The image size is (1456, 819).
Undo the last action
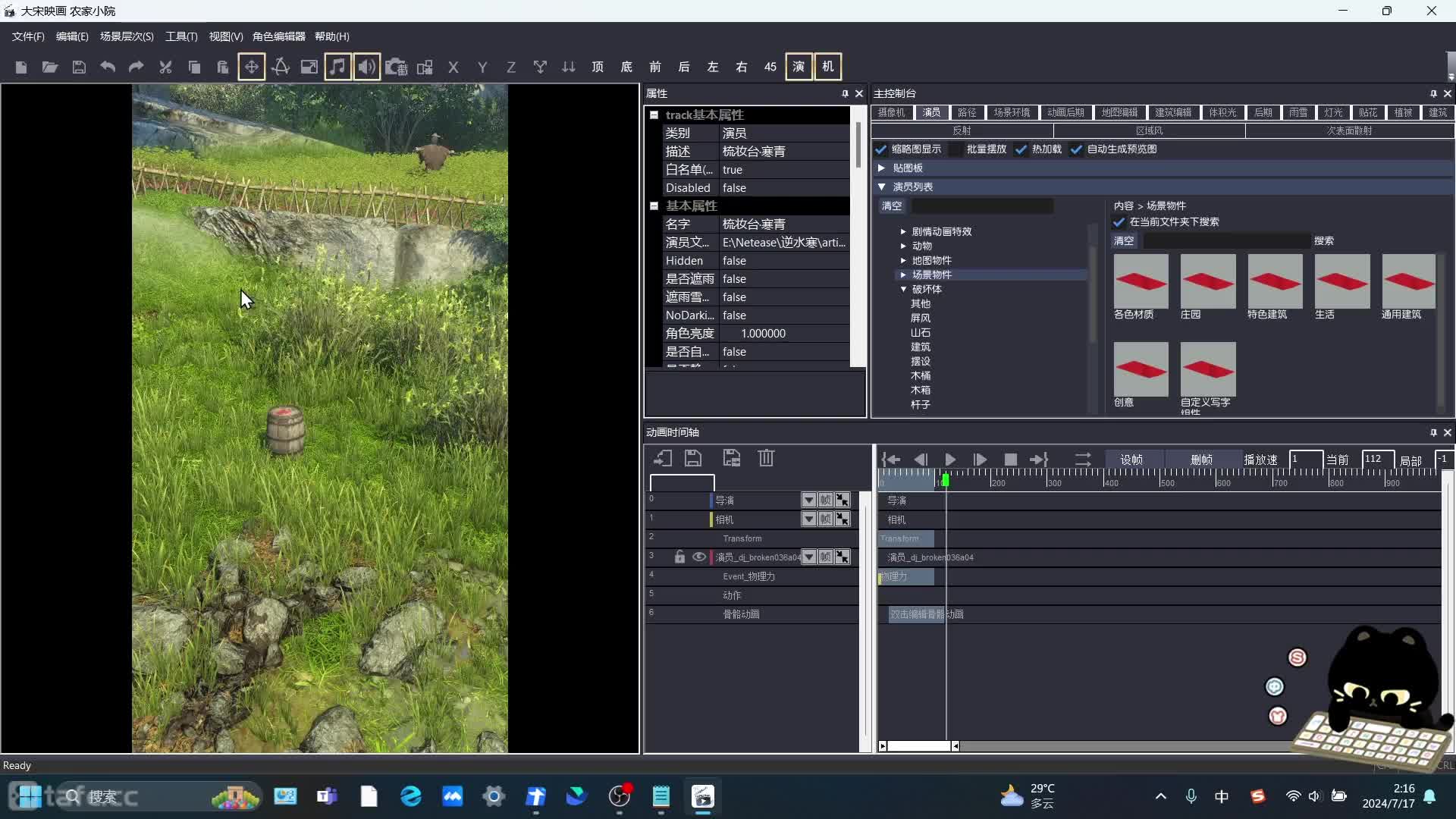[108, 67]
